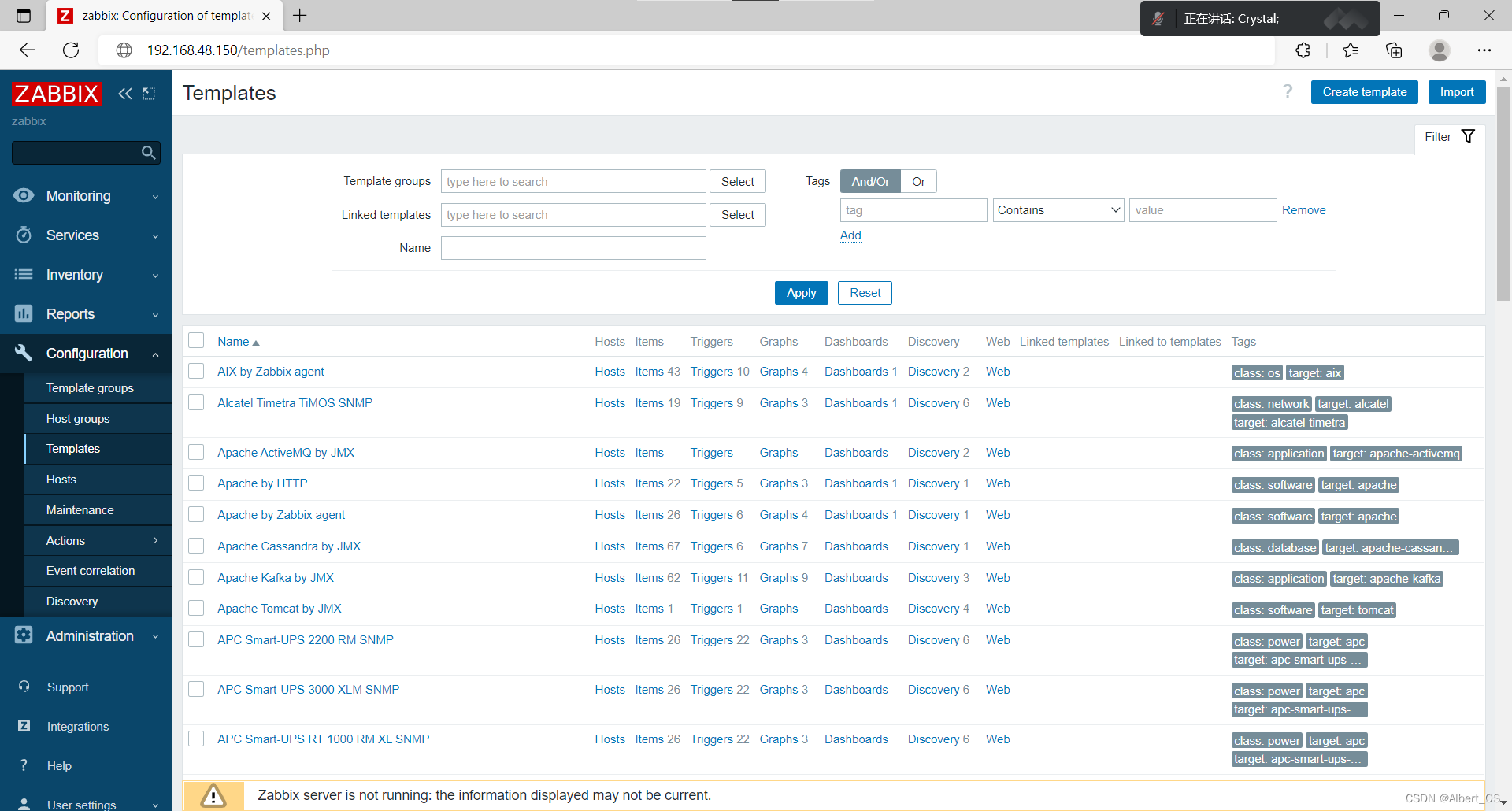Check the Apache by HTTP row
The image size is (1512, 811).
click(196, 483)
